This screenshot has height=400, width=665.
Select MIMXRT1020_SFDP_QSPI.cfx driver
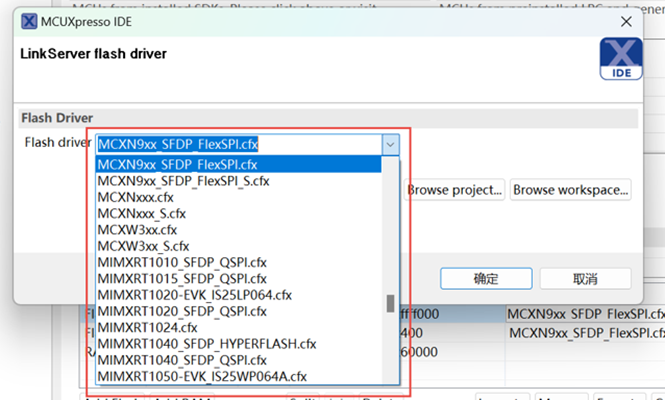tap(238, 311)
